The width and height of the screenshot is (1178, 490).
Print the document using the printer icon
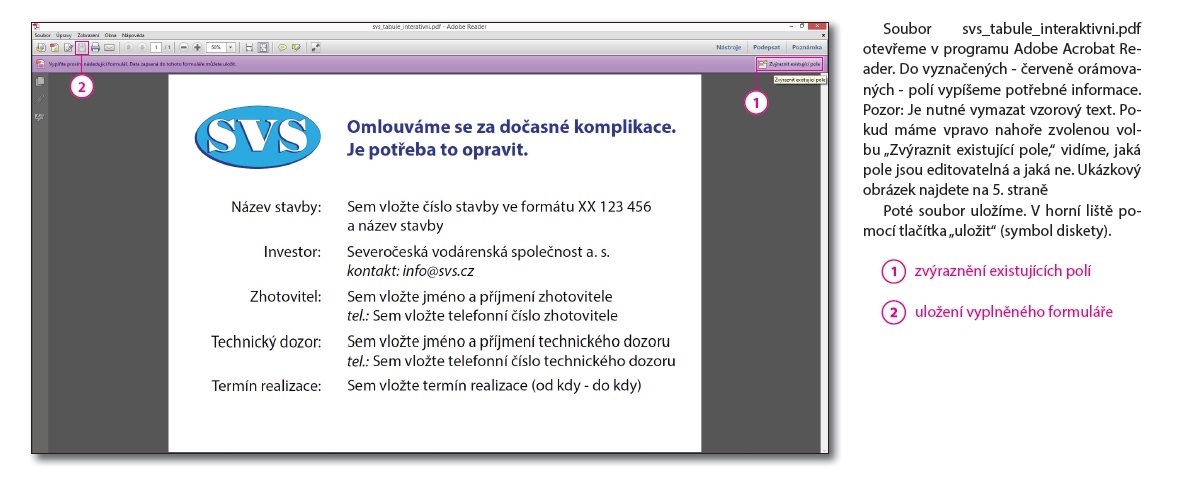(95, 47)
